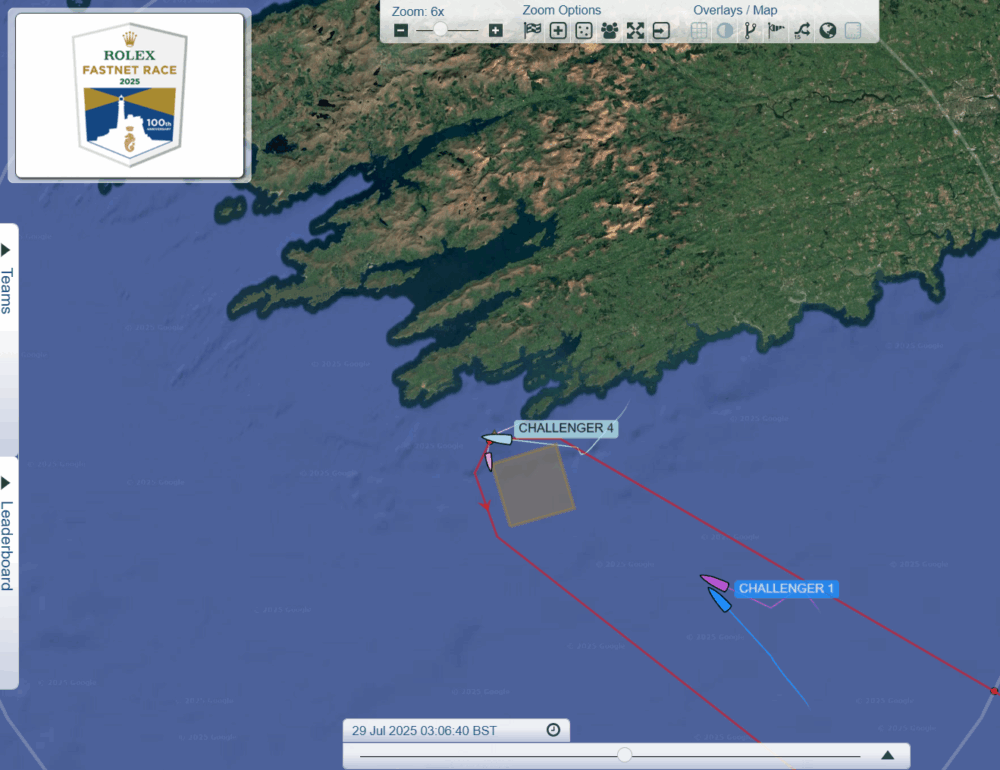Click the zoom out minus button
Screen dimensions: 1000x770
(x=401, y=30)
